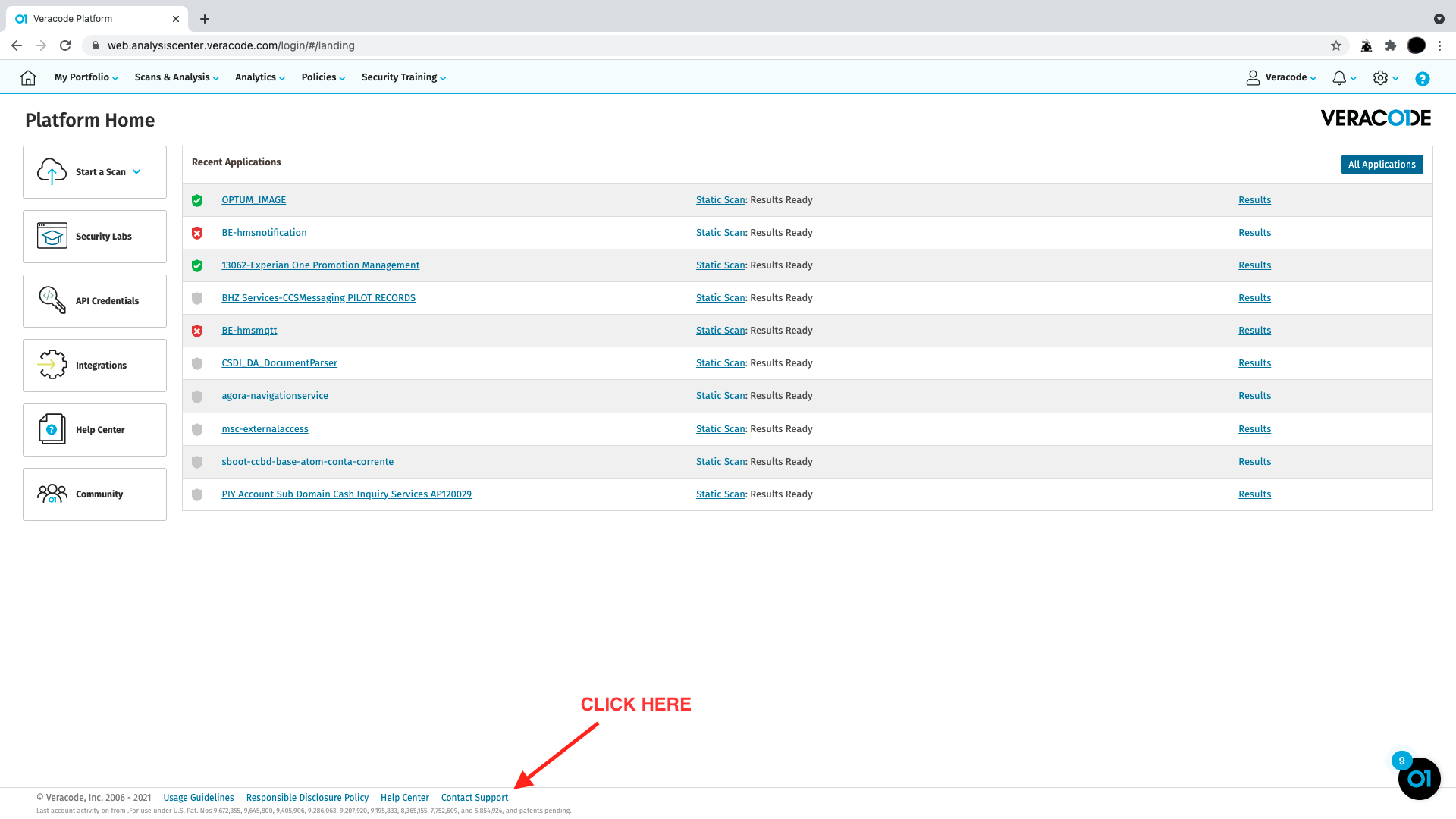Open the Community card
The height and width of the screenshot is (819, 1456).
(95, 494)
